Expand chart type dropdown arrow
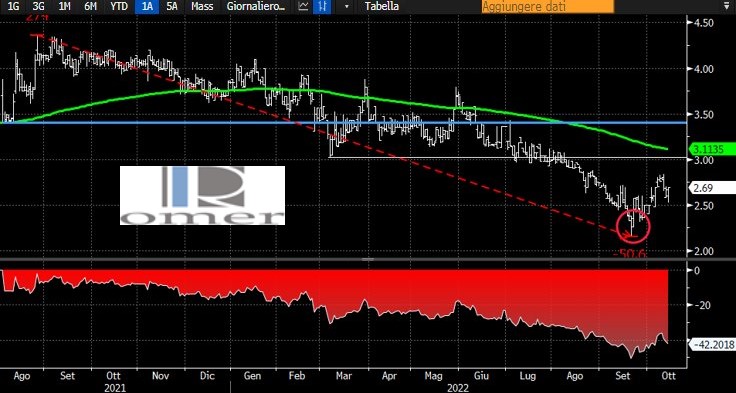The width and height of the screenshot is (736, 393). click(347, 7)
